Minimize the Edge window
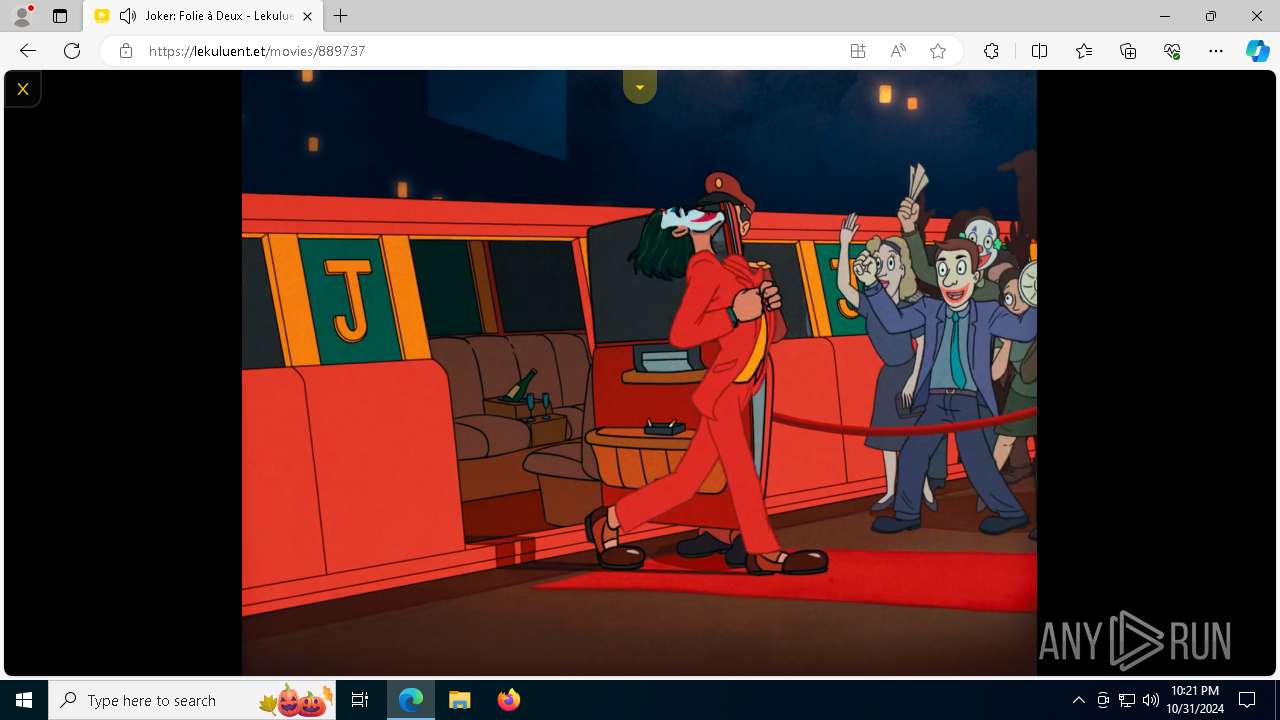The width and height of the screenshot is (1280, 720). coord(1165,16)
